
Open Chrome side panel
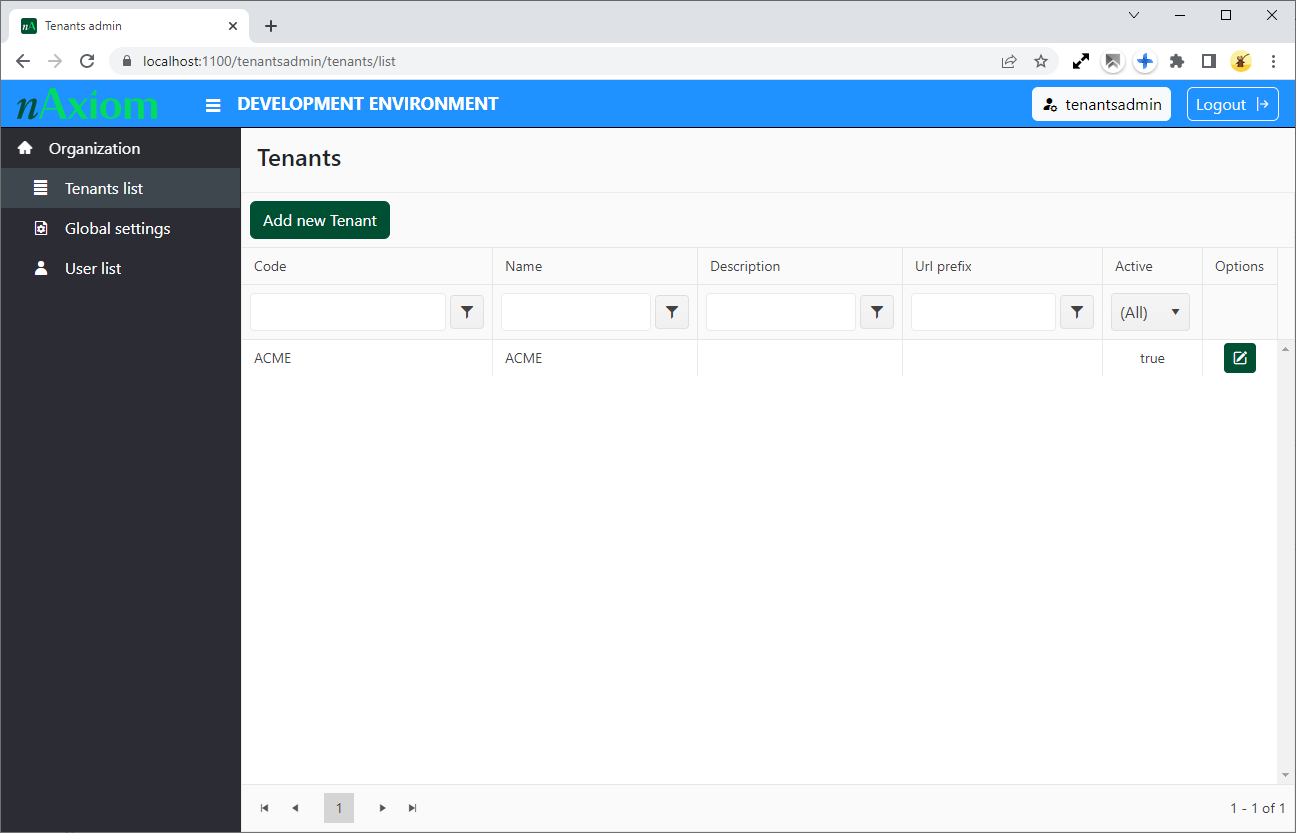pos(1209,61)
